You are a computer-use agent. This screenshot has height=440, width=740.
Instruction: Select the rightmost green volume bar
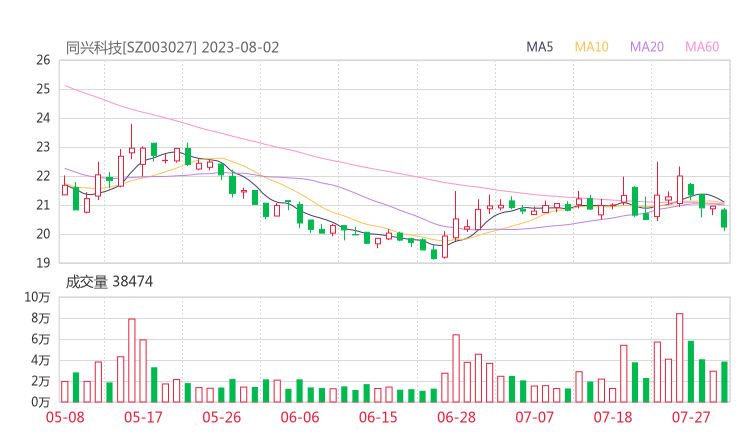(724, 382)
